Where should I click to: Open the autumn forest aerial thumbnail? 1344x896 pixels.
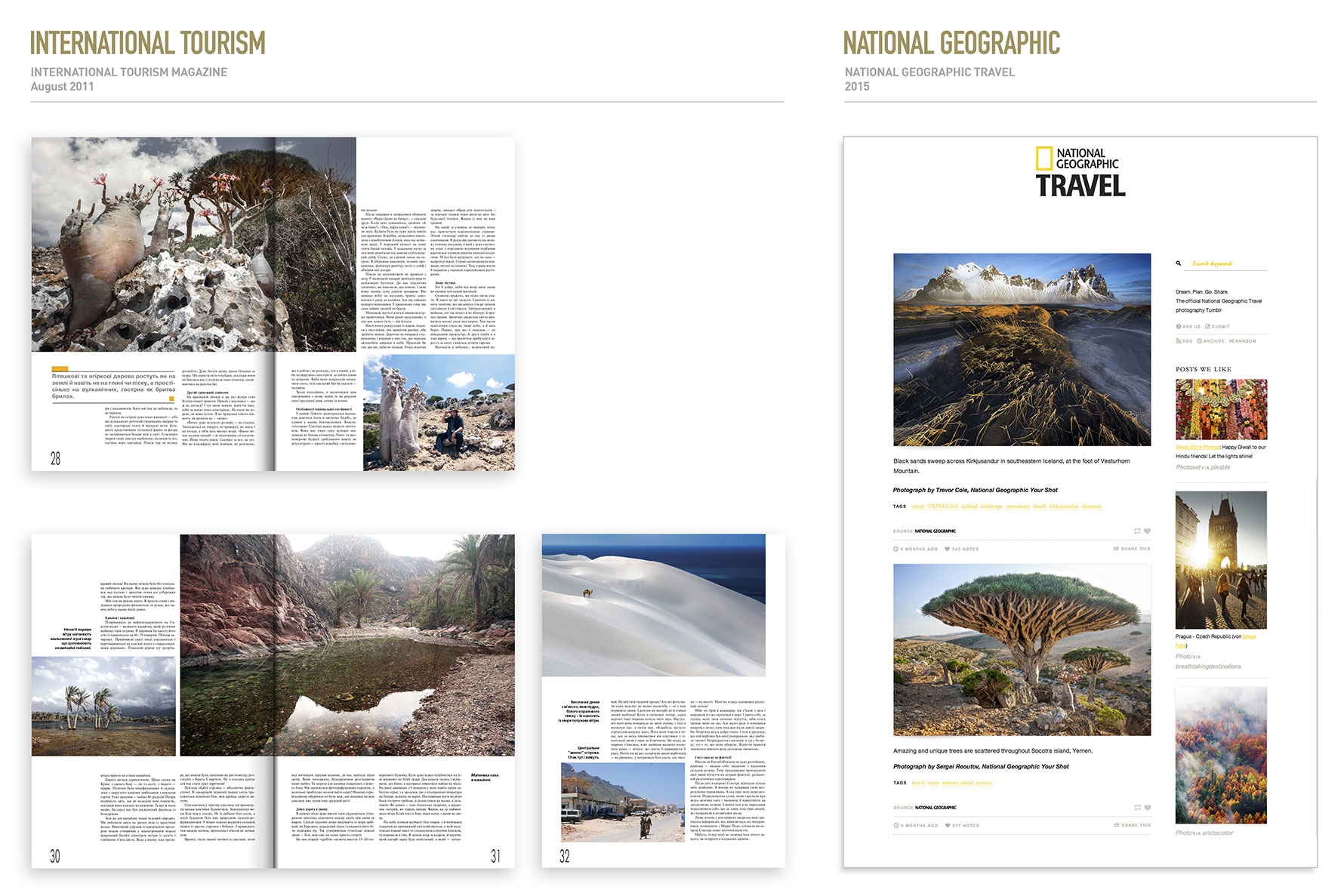[x=1221, y=755]
